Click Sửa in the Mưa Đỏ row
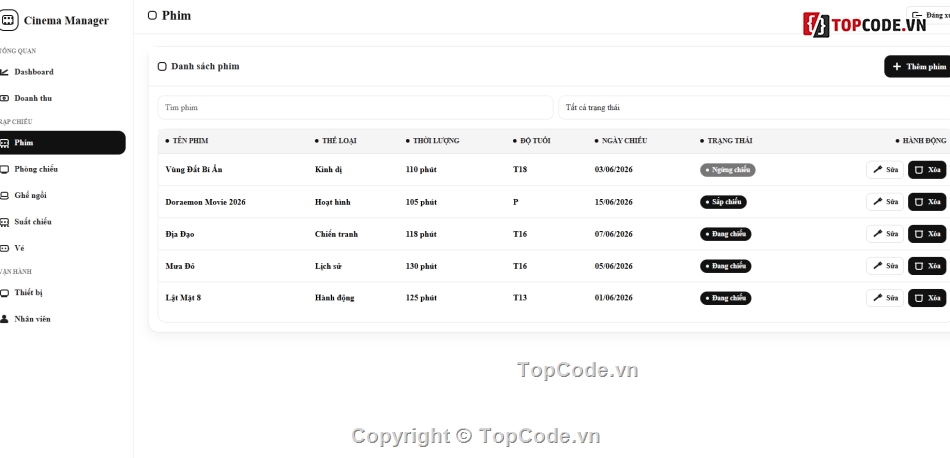 click(885, 266)
